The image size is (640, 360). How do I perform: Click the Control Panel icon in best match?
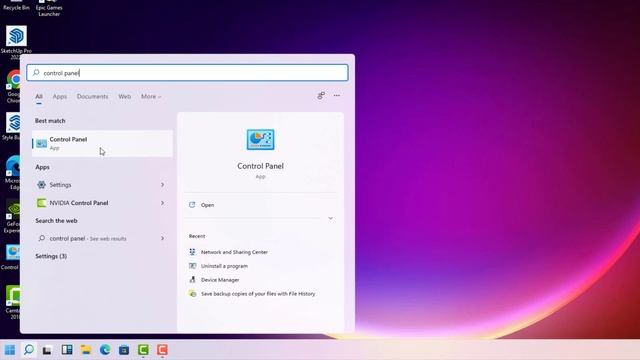click(42, 144)
